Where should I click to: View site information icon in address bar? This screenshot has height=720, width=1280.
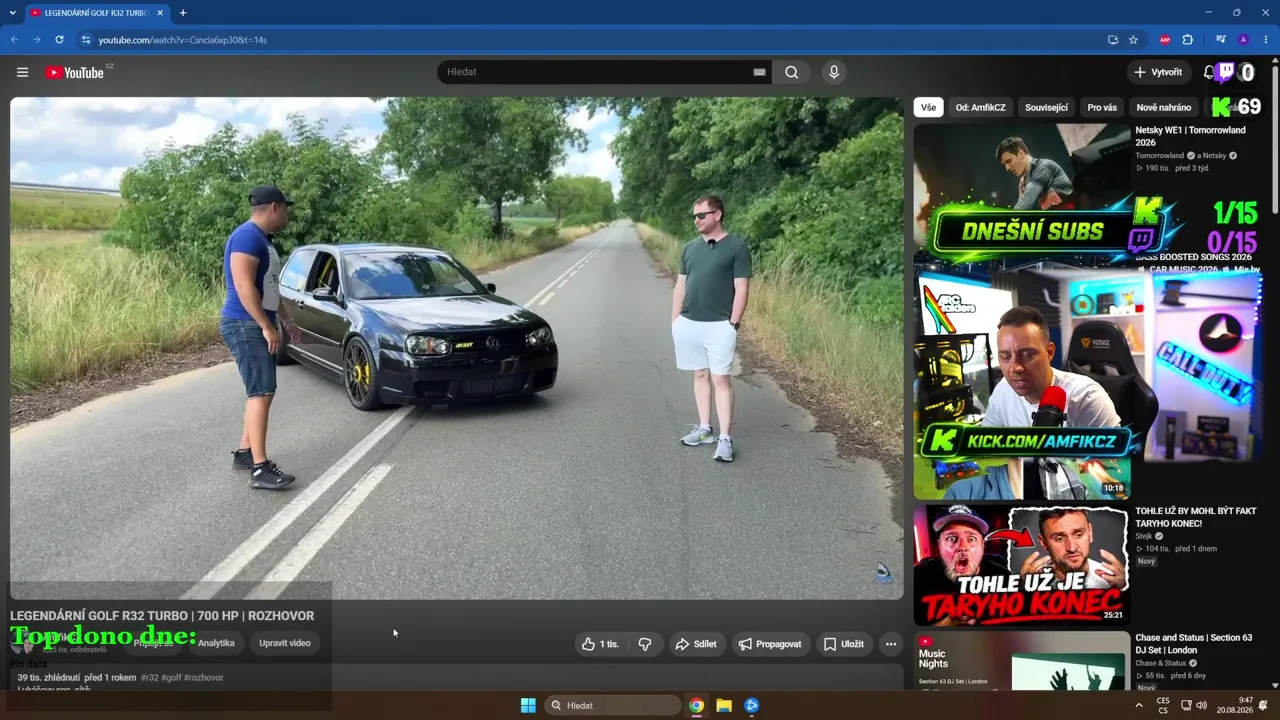[86, 40]
